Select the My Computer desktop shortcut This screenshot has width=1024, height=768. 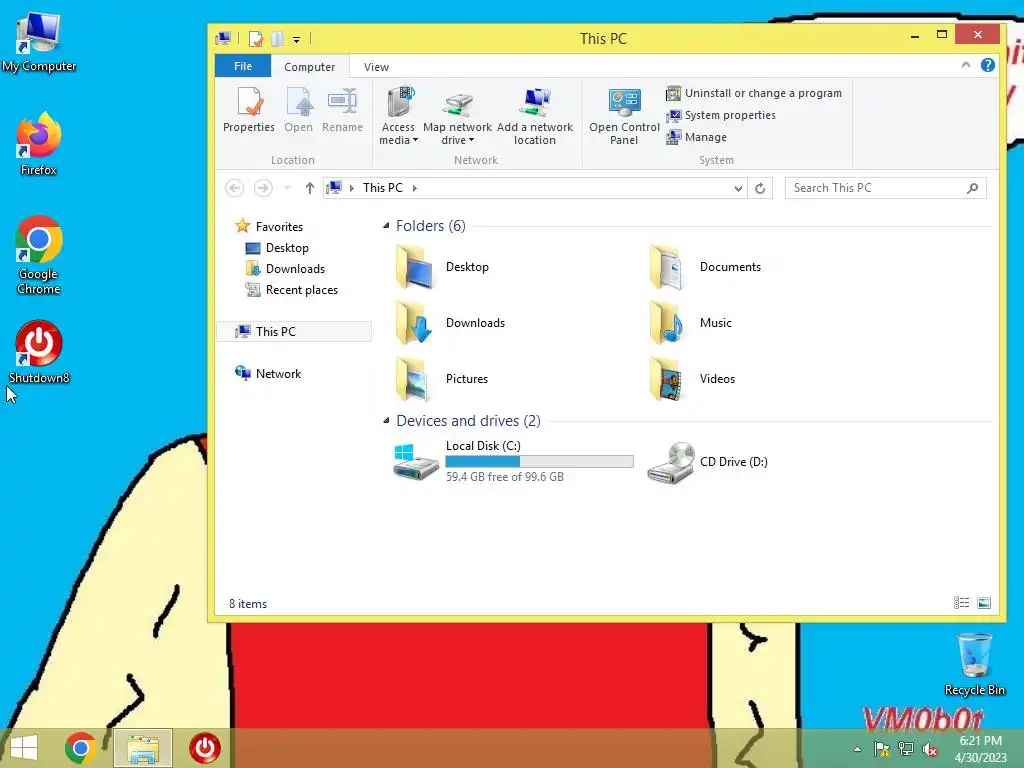pos(39,42)
